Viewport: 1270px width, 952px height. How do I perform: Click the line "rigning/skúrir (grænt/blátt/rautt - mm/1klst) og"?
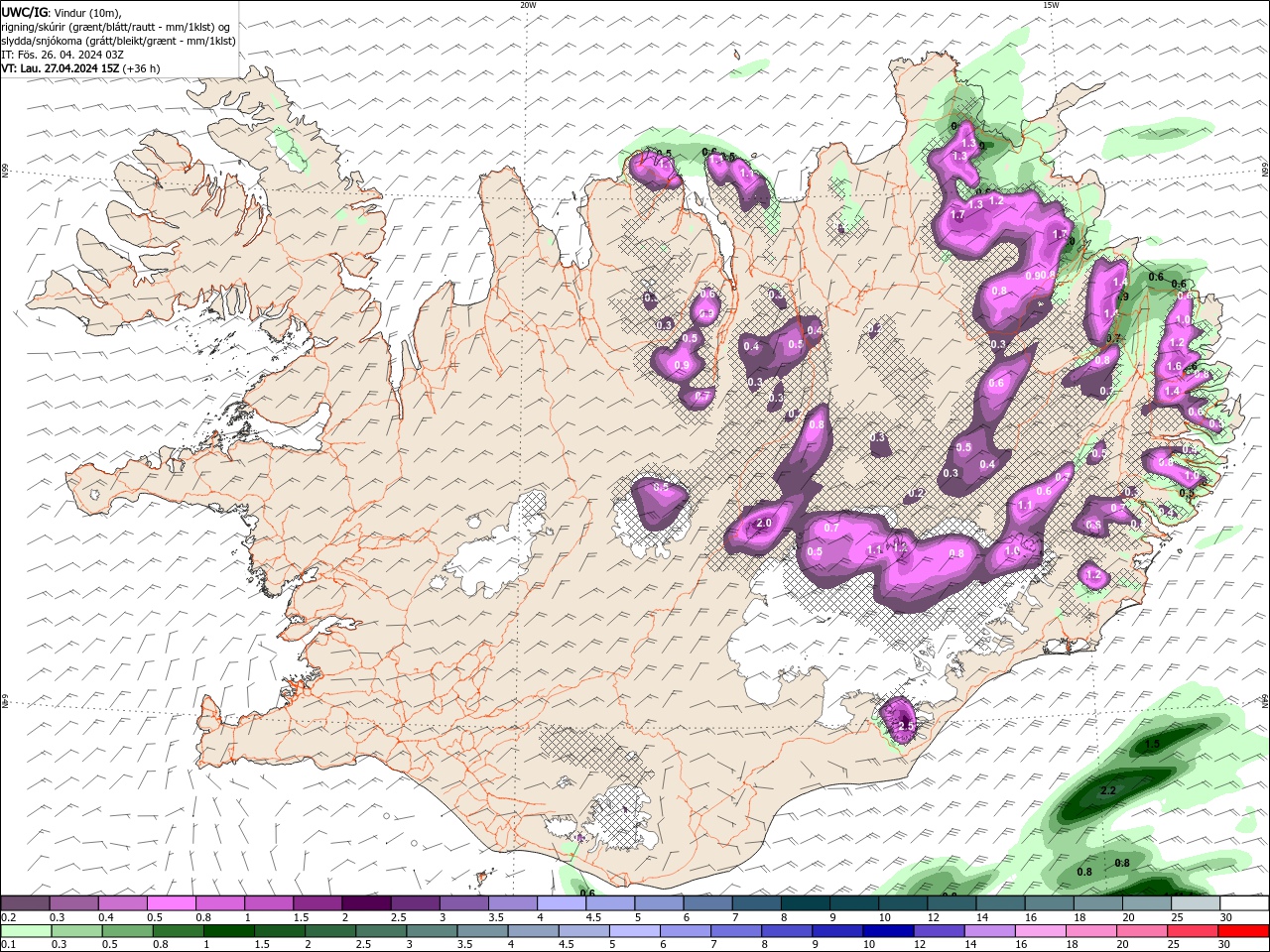click(x=115, y=27)
